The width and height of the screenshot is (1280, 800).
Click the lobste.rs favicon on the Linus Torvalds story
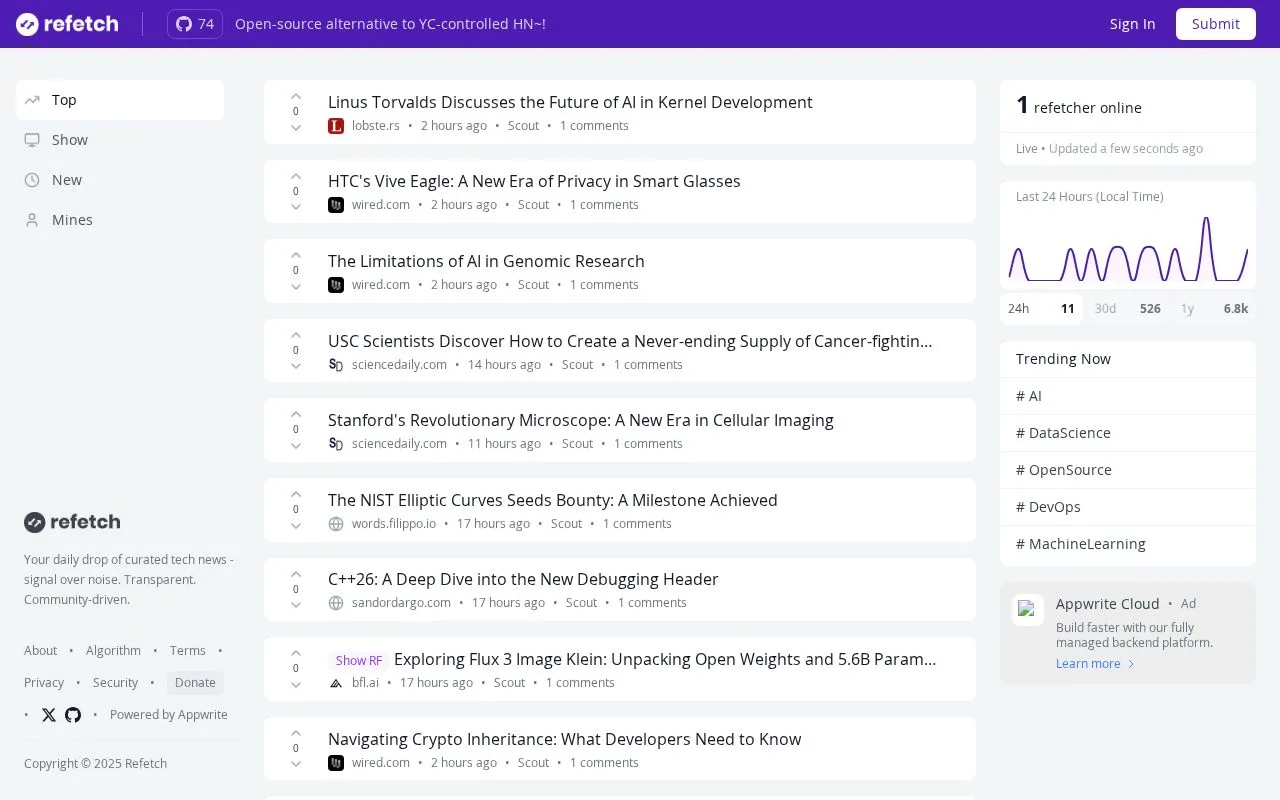click(336, 126)
